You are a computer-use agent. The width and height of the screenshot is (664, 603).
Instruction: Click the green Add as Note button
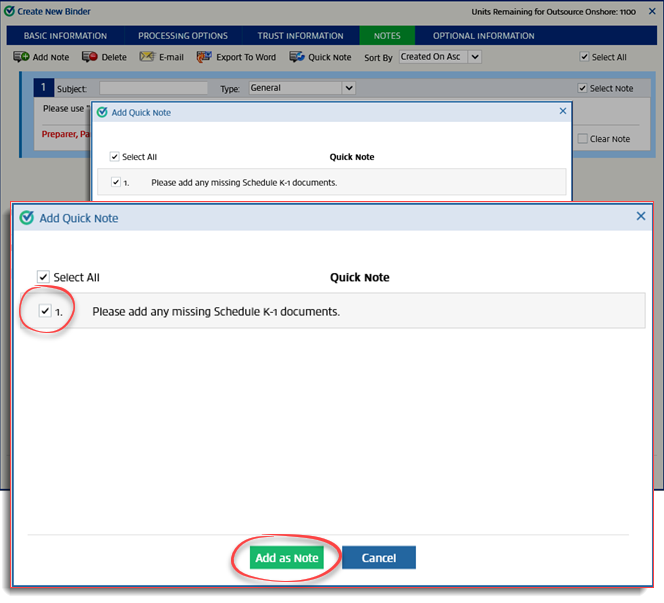pos(286,558)
